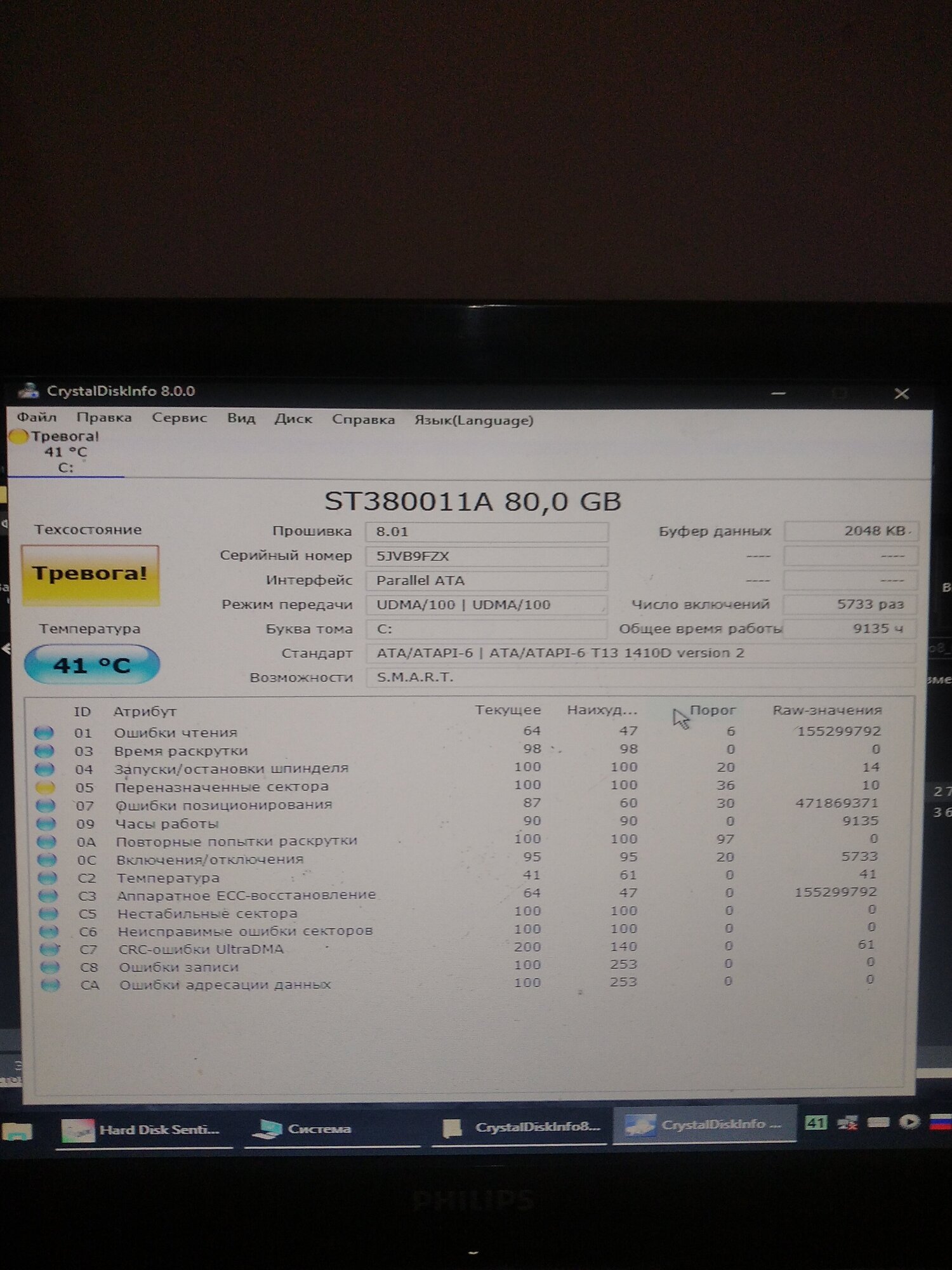
Task: Select the Ошибки записи attribute name
Action: pos(179,967)
